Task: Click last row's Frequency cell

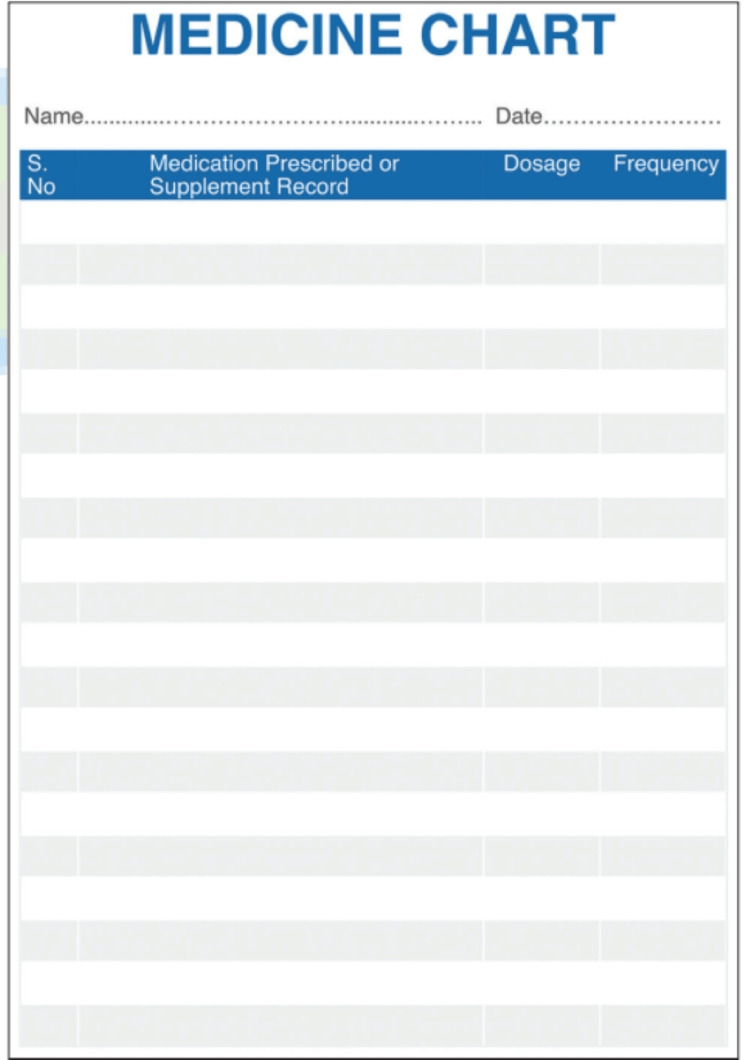Action: pyautogui.click(x=663, y=1026)
